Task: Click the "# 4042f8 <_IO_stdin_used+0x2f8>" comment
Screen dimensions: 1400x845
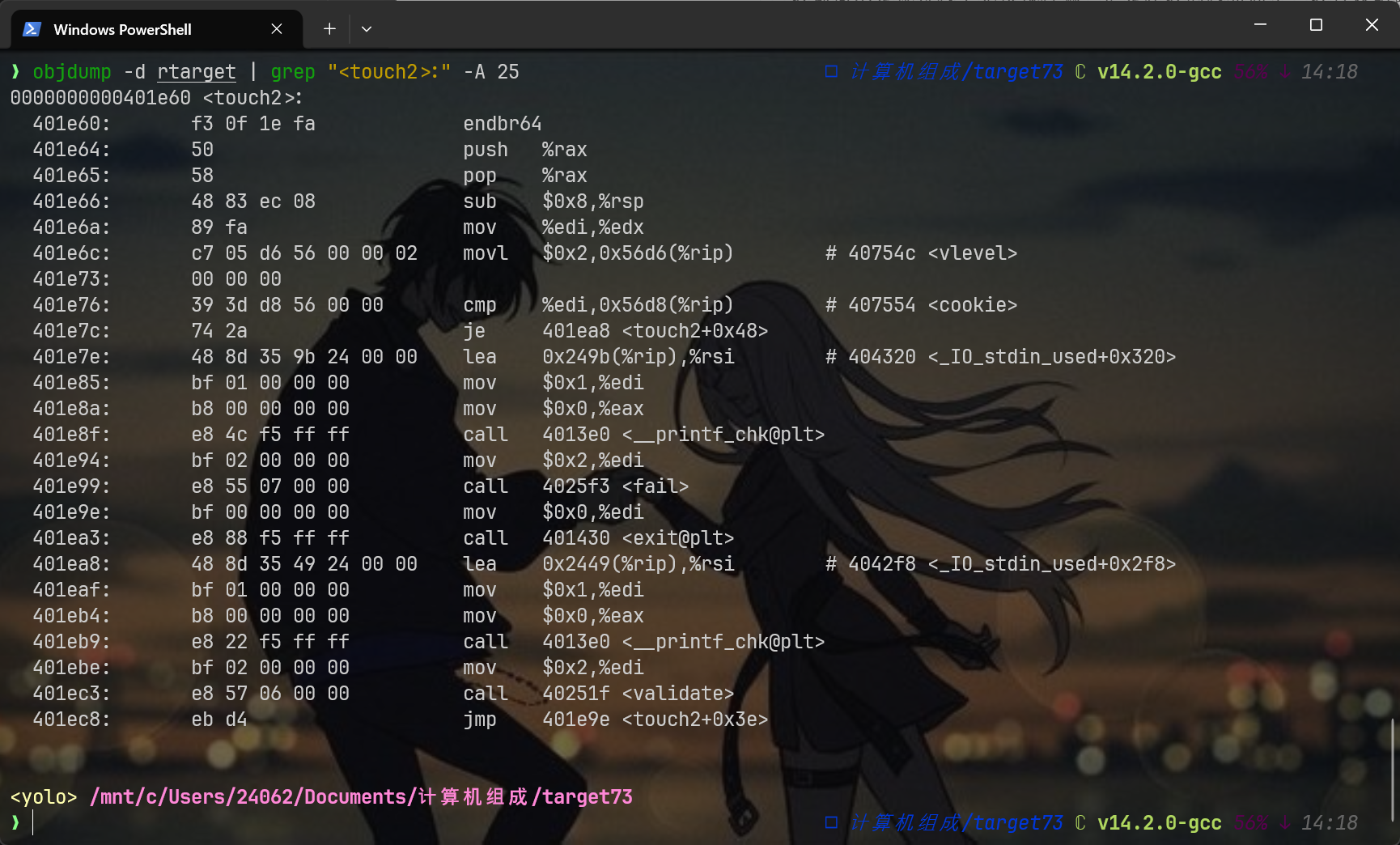Action: pyautogui.click(x=1000, y=564)
